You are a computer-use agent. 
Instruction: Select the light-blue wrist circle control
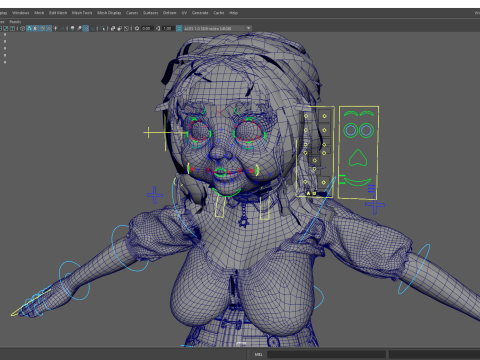pos(74,280)
